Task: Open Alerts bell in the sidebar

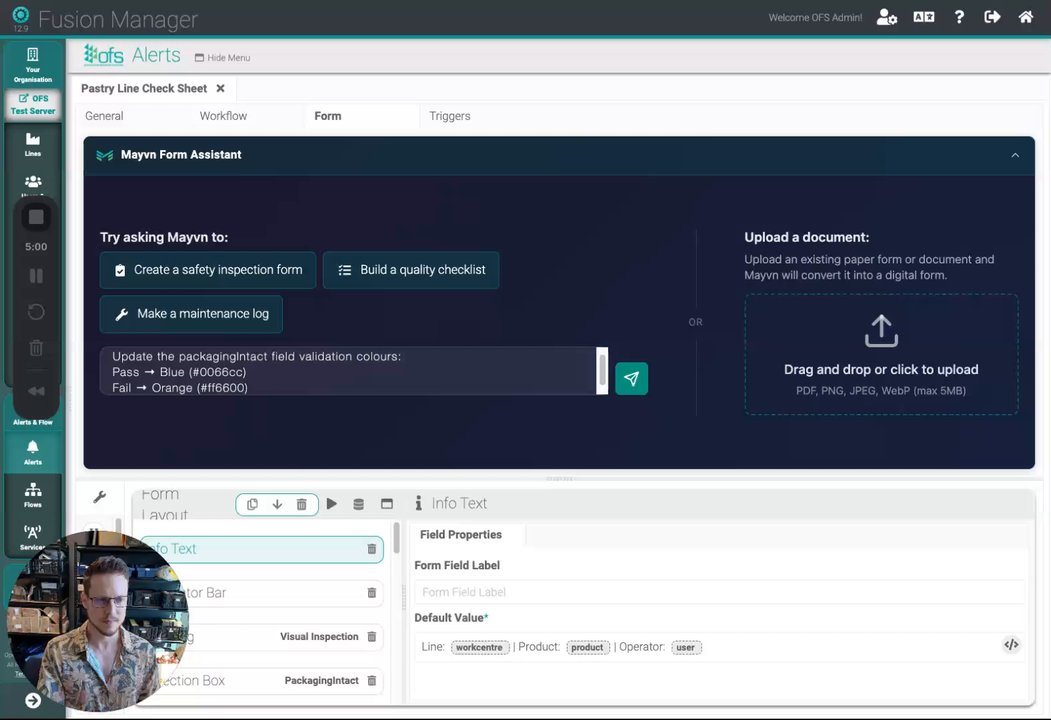Action: (x=33, y=453)
